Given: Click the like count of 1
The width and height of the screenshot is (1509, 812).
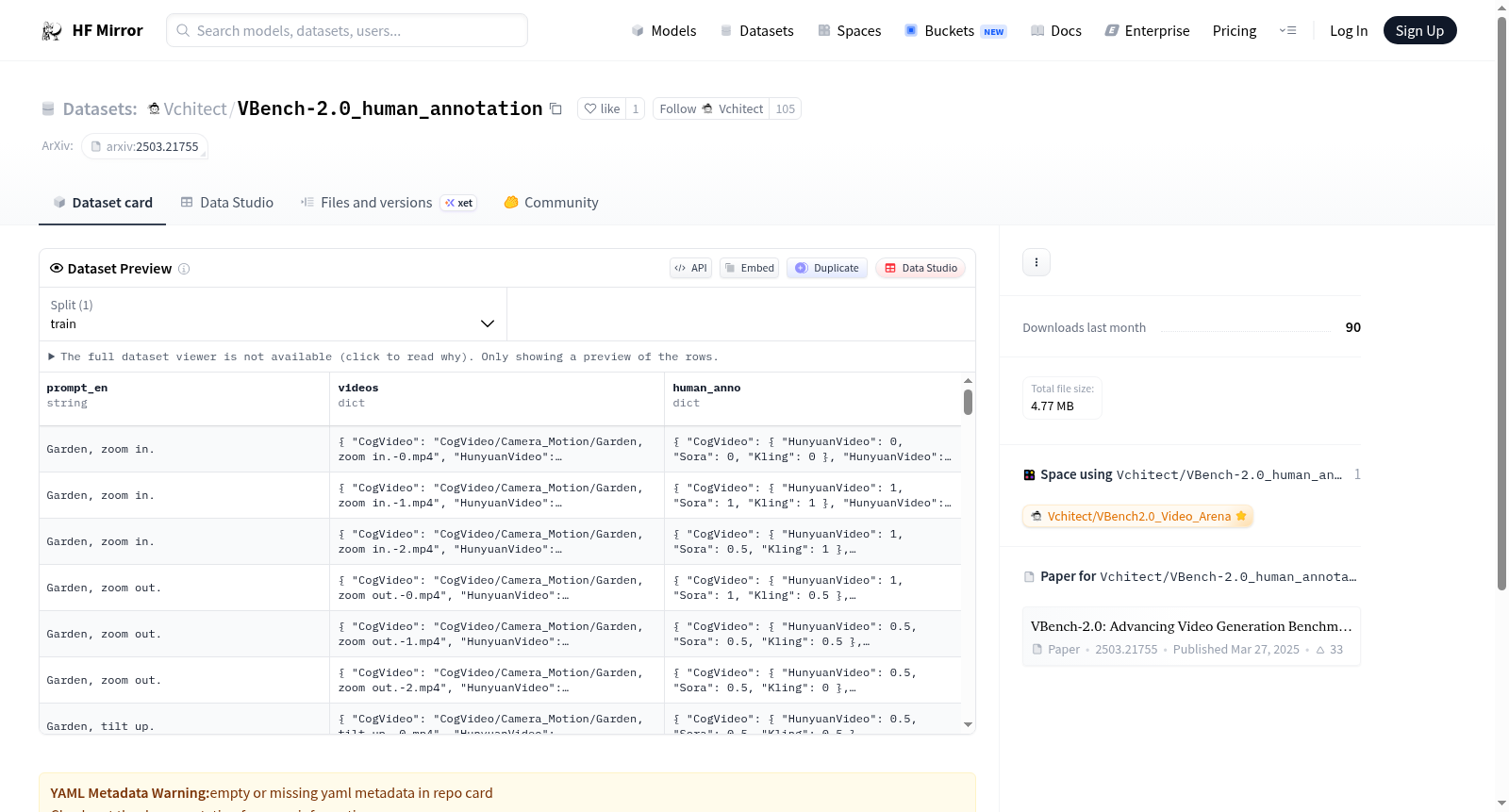Looking at the screenshot, I should point(636,109).
